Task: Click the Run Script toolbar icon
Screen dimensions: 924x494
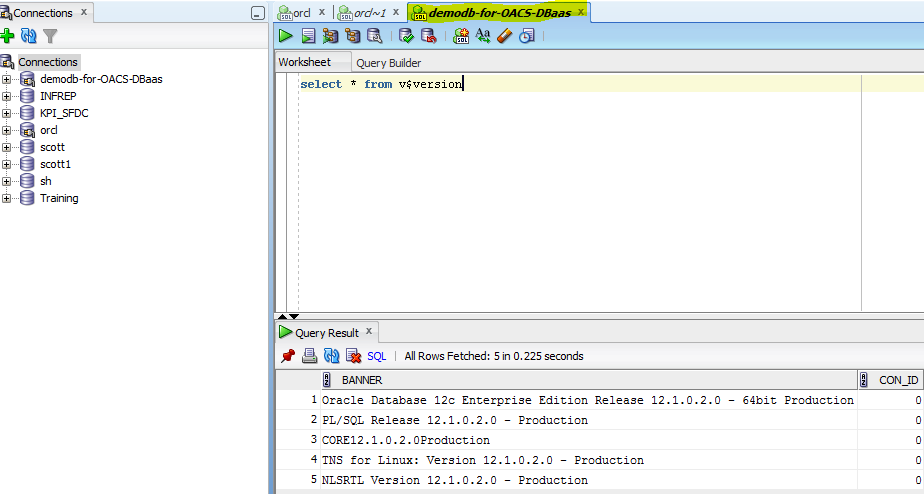Action: (x=308, y=36)
